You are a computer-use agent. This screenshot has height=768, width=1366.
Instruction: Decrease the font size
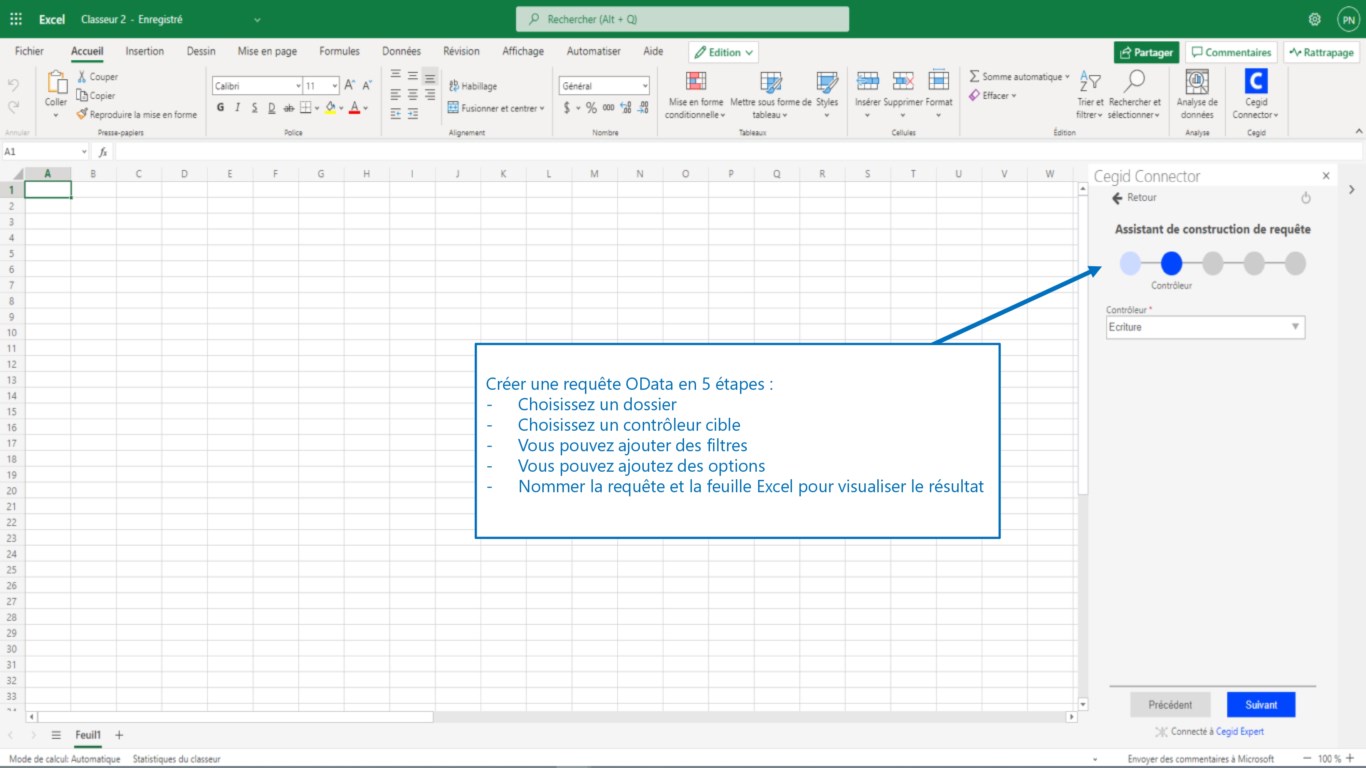(367, 86)
